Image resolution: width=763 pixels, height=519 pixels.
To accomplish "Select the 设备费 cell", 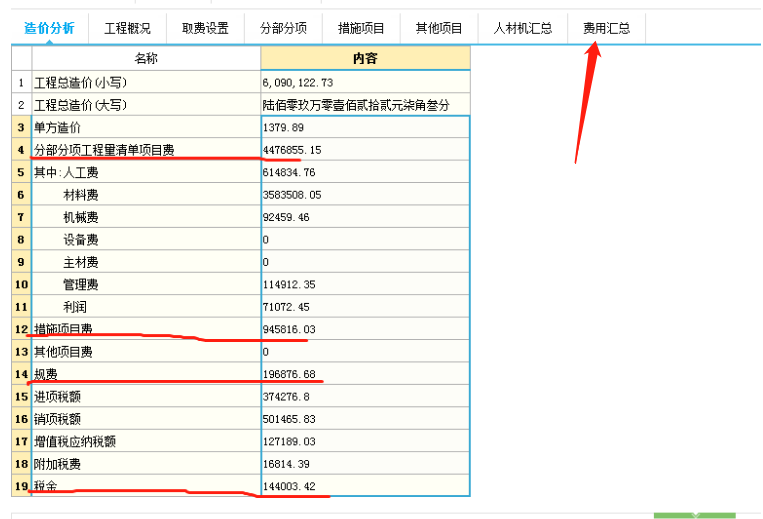I will 146,239.
